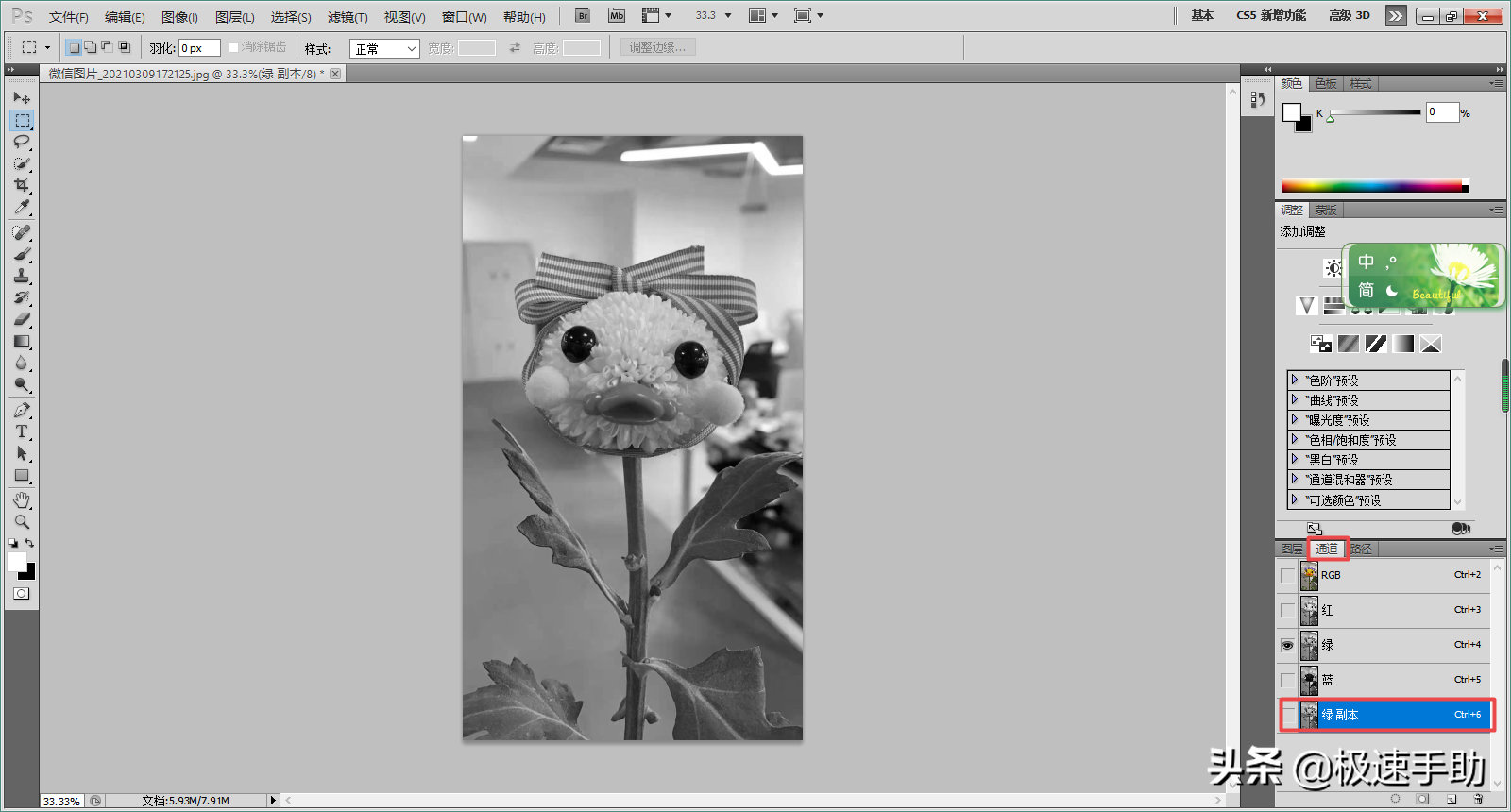Close the document tab
The image size is (1511, 812).
point(335,74)
